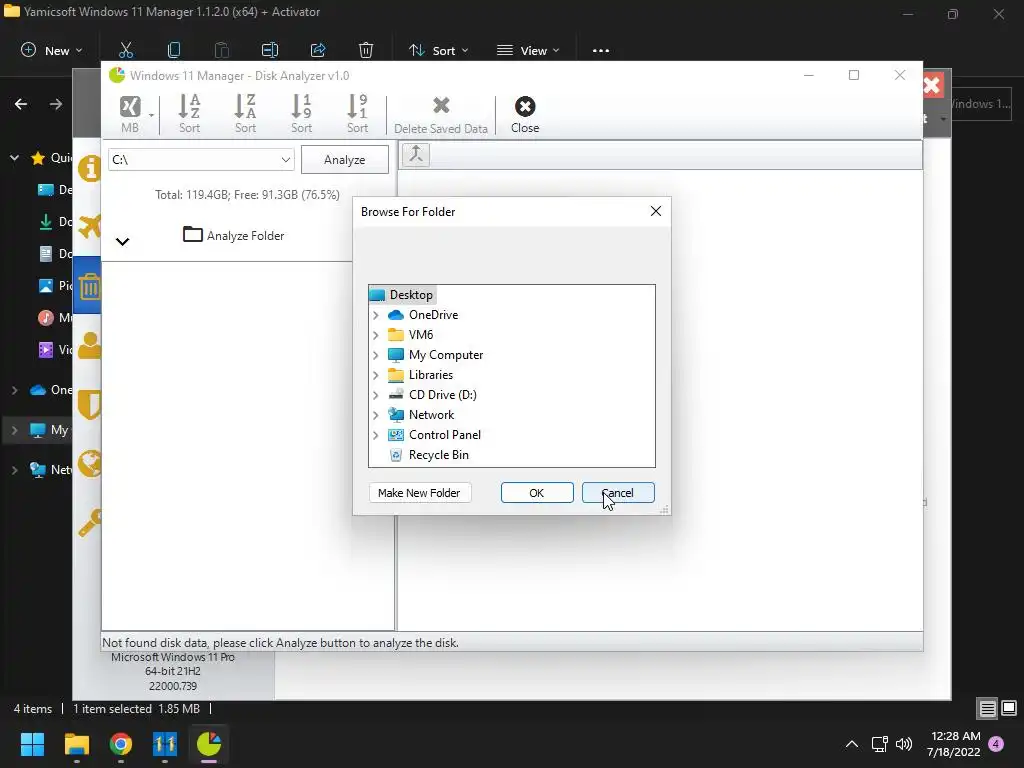Close the Browse For Folder dialog
Screen dimensions: 1024x768
coord(656,211)
